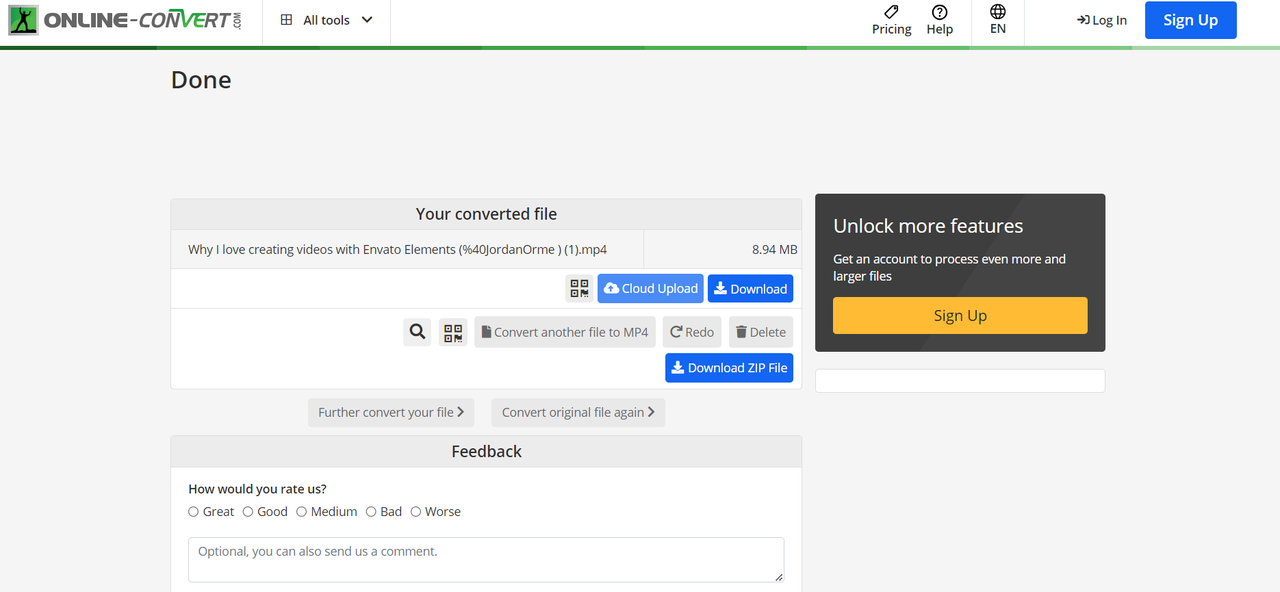Select the Good rating
1280x592 pixels.
[248, 512]
